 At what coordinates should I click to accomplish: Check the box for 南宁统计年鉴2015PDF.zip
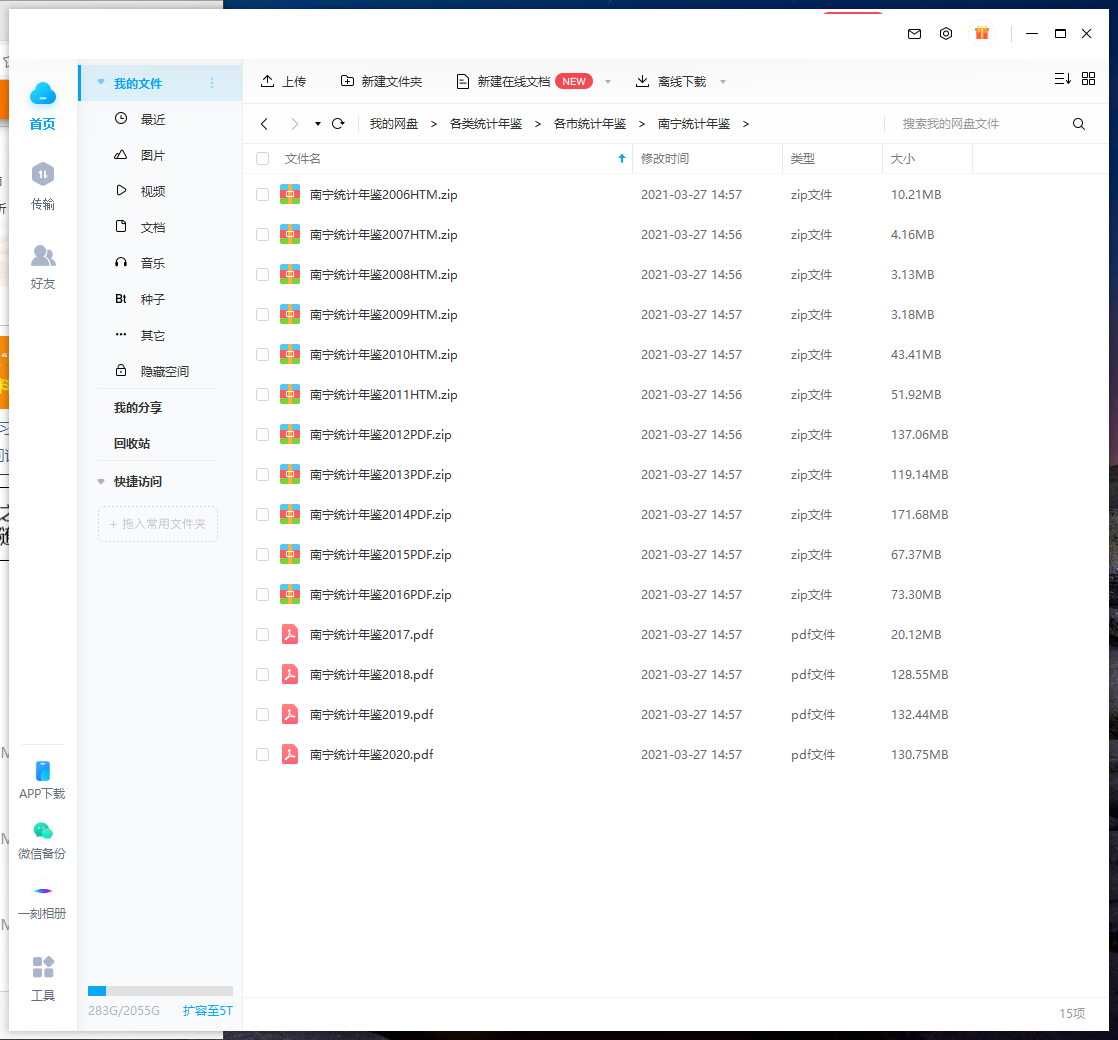pos(262,555)
